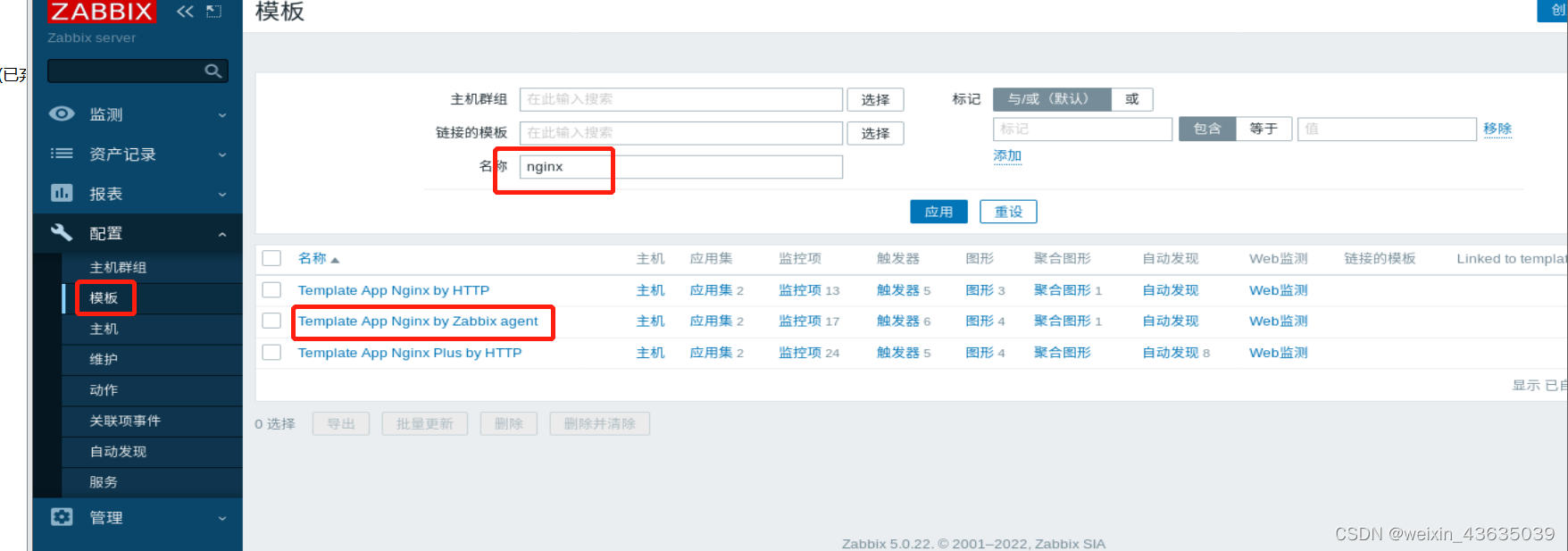Check Template App Nginx Plus by HTTP row

click(271, 353)
